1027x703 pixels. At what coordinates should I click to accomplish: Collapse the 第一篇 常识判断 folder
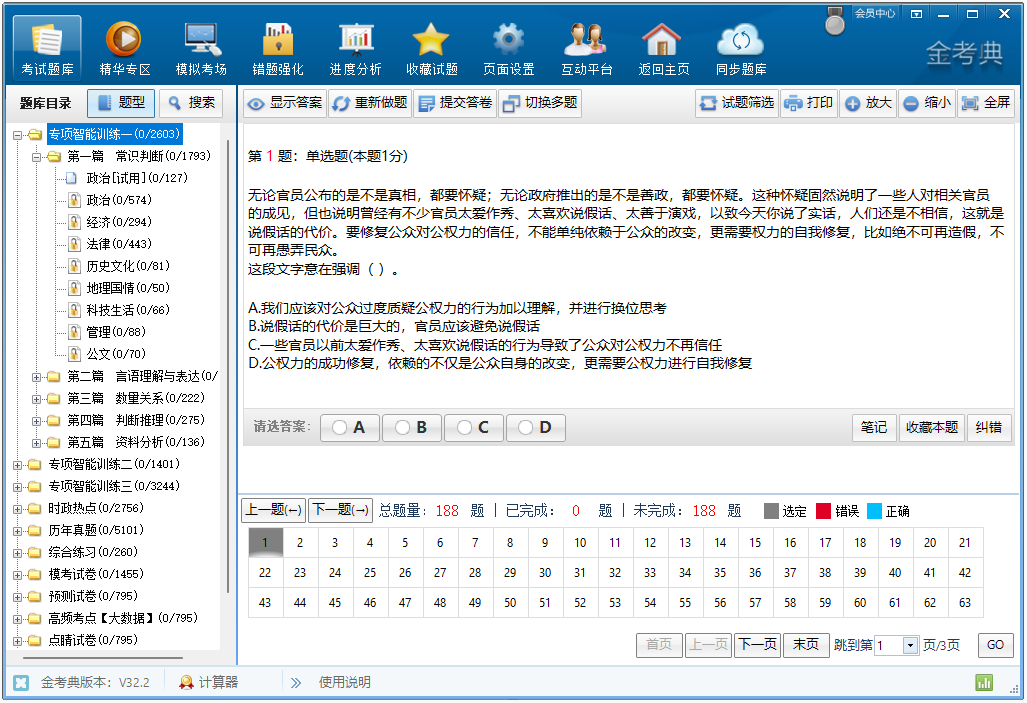tap(37, 156)
